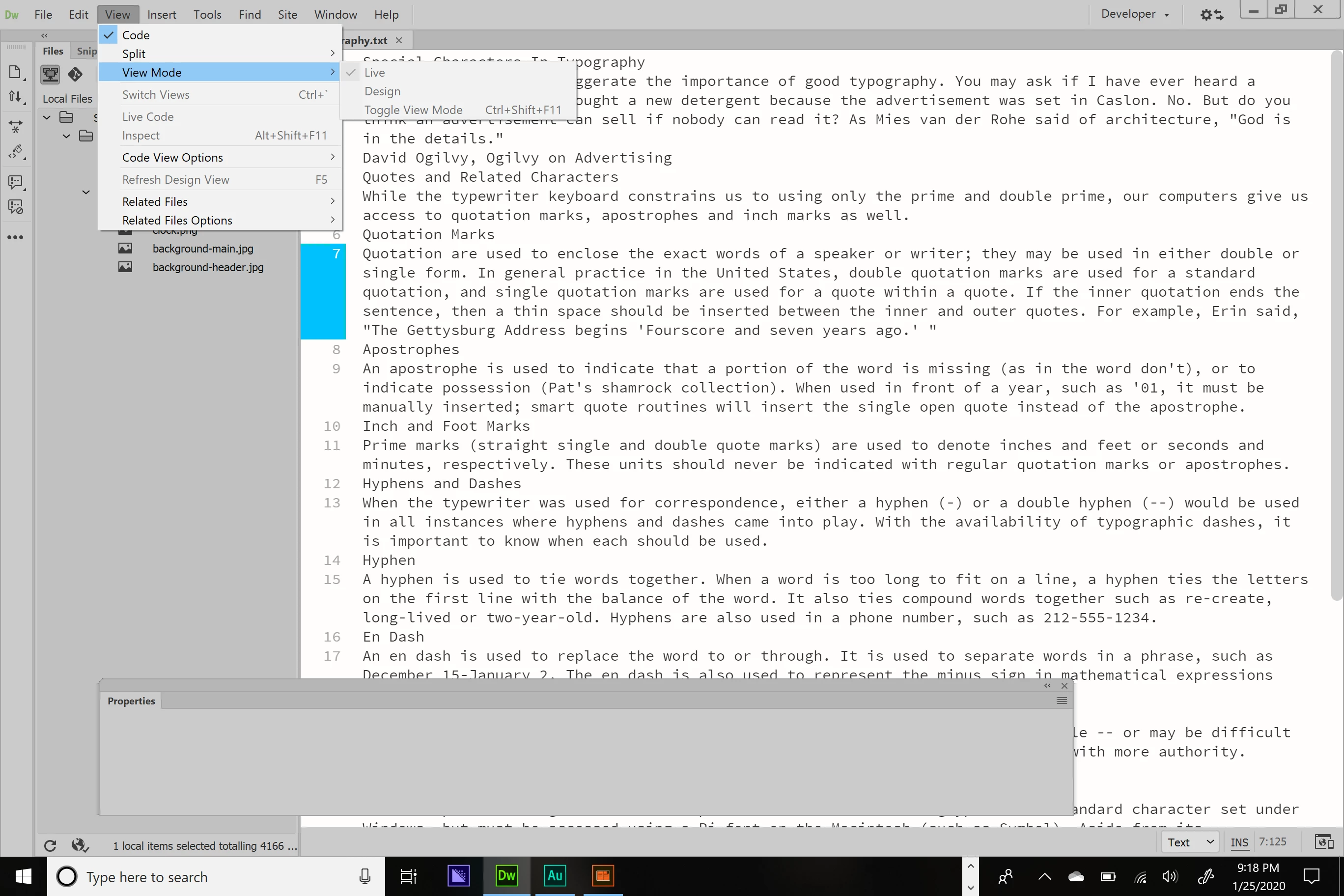Click the Format Source Code icon
Viewport: 1344px width, 896px height.
[x=15, y=152]
